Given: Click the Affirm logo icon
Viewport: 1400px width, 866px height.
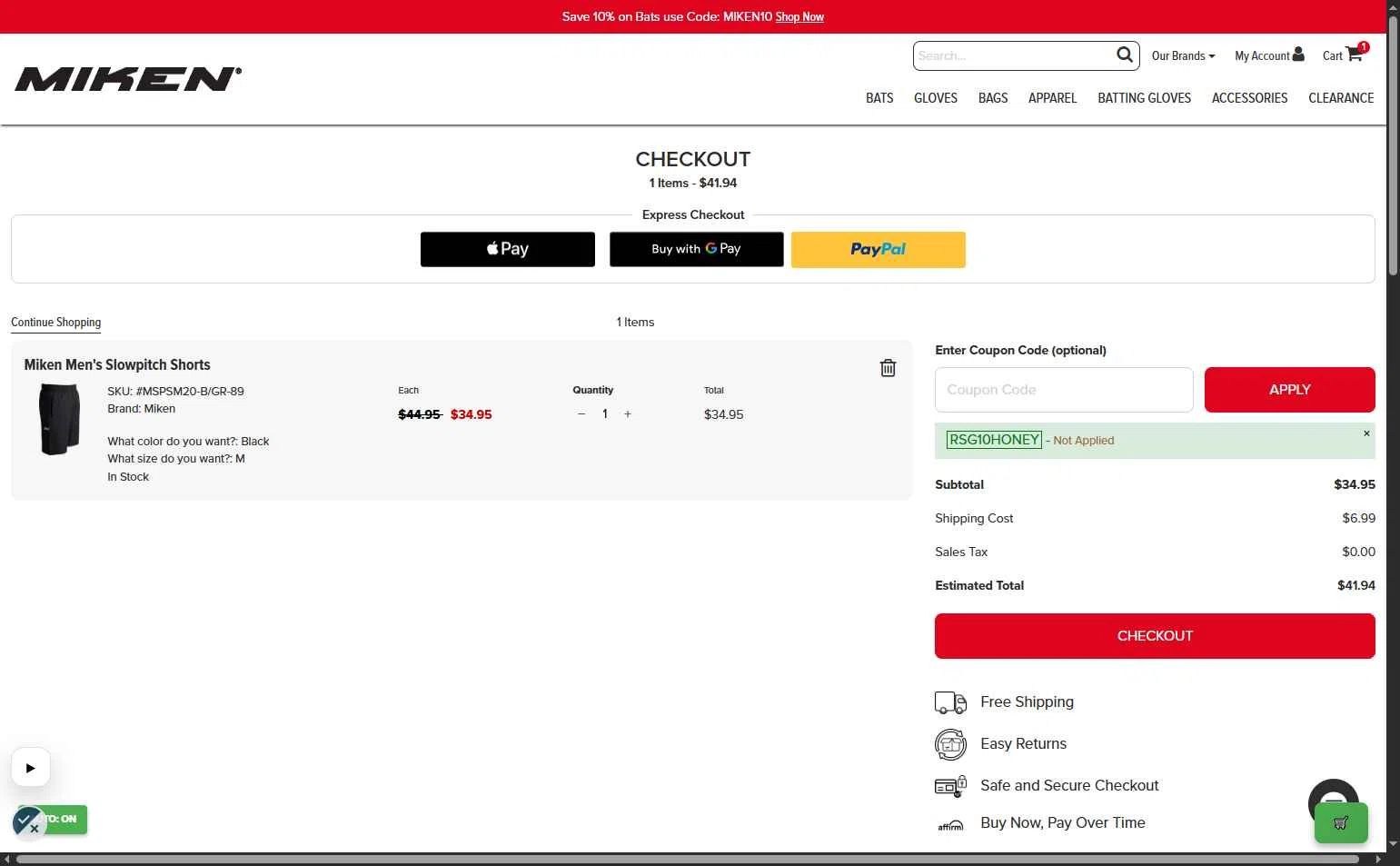Looking at the screenshot, I should point(950,825).
